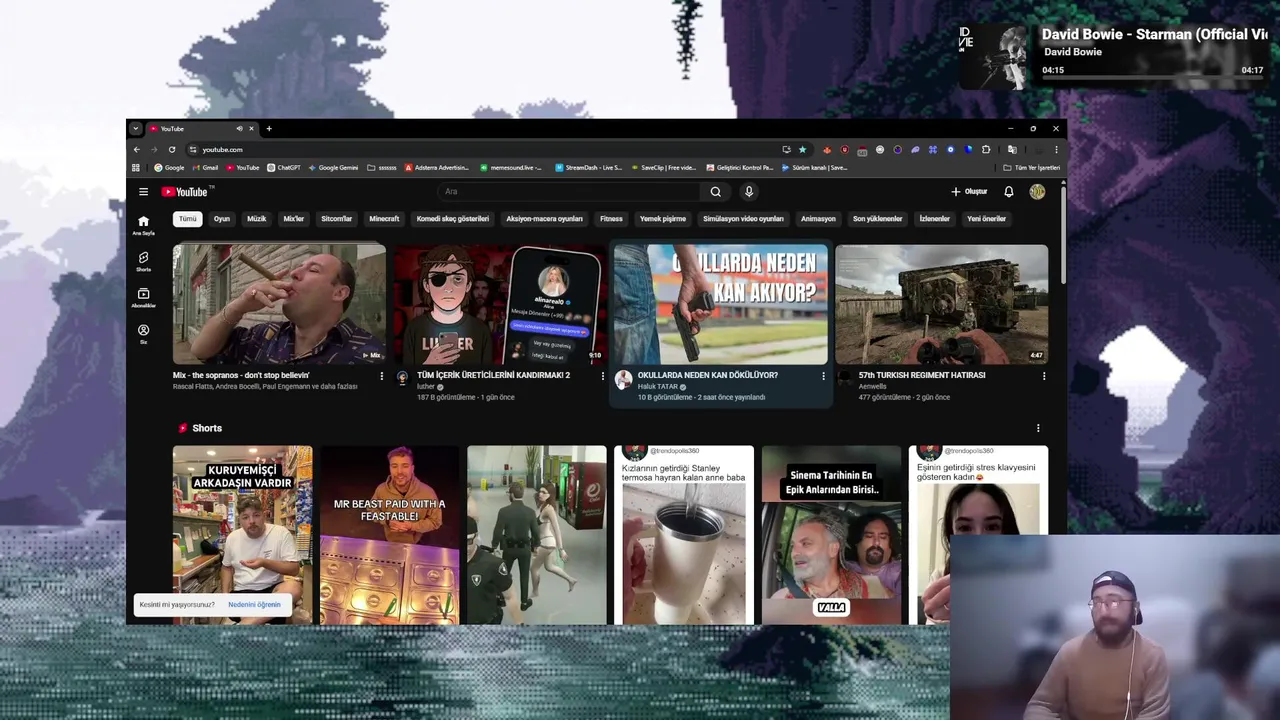Click the YouTube search magnifier button

pos(715,192)
